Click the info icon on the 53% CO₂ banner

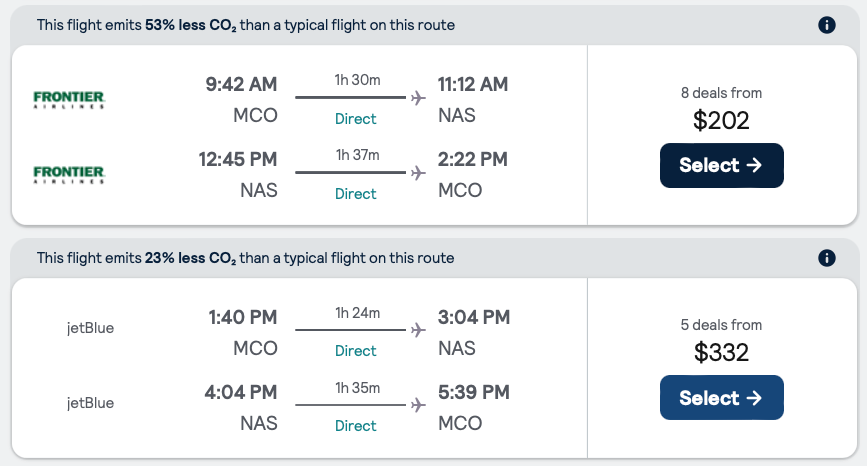(826, 25)
